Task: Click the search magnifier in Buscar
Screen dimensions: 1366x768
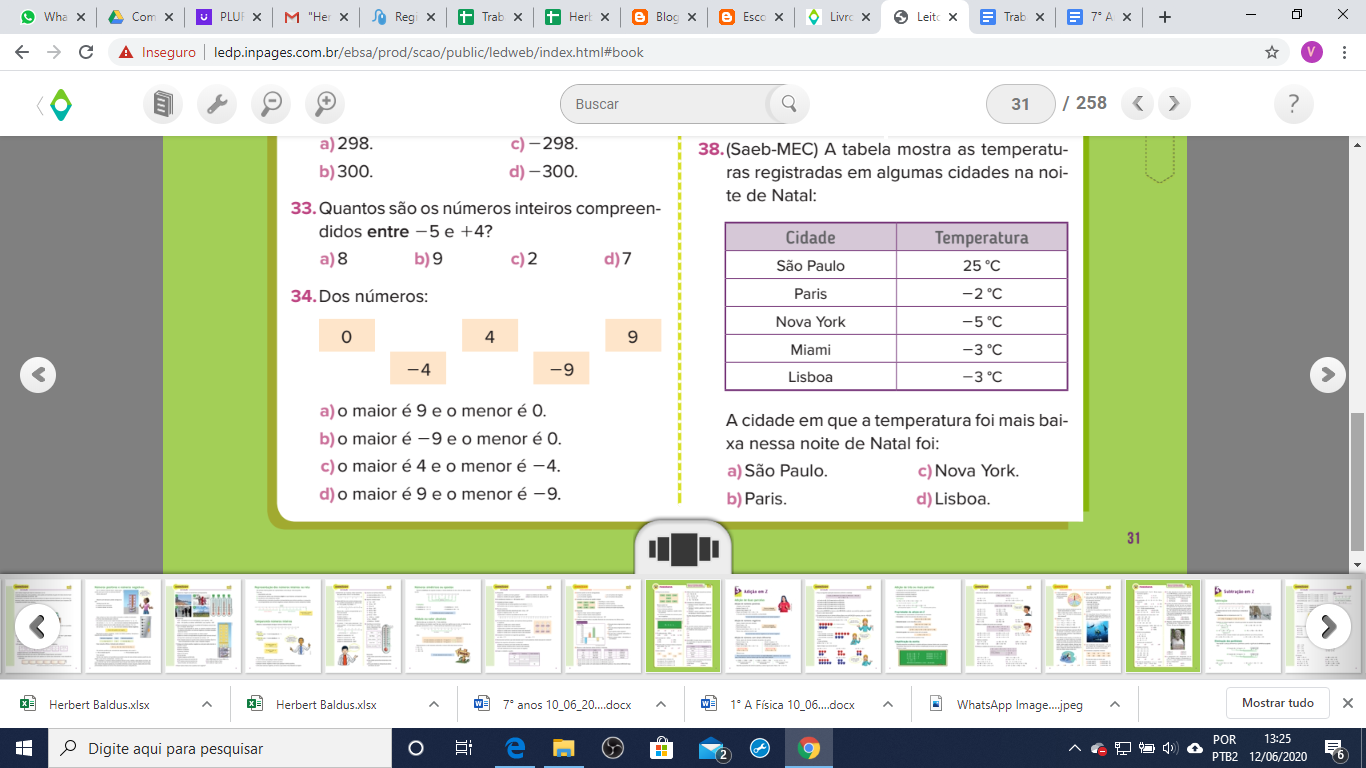Action: tap(788, 103)
